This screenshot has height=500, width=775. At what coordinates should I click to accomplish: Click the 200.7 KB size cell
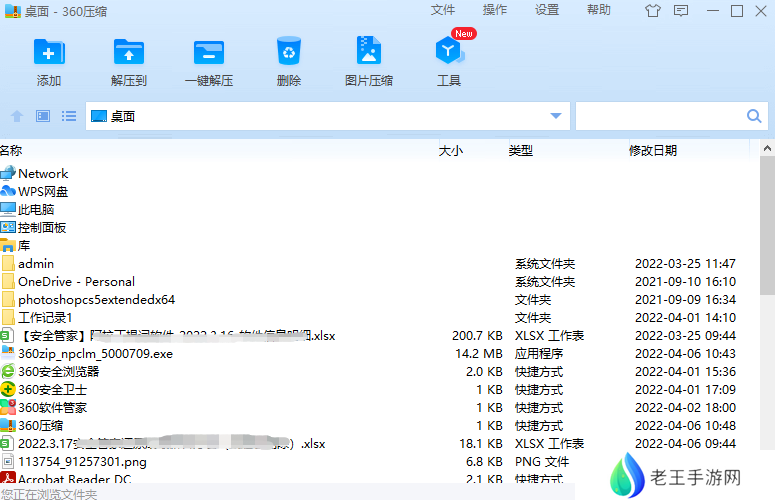(x=477, y=335)
